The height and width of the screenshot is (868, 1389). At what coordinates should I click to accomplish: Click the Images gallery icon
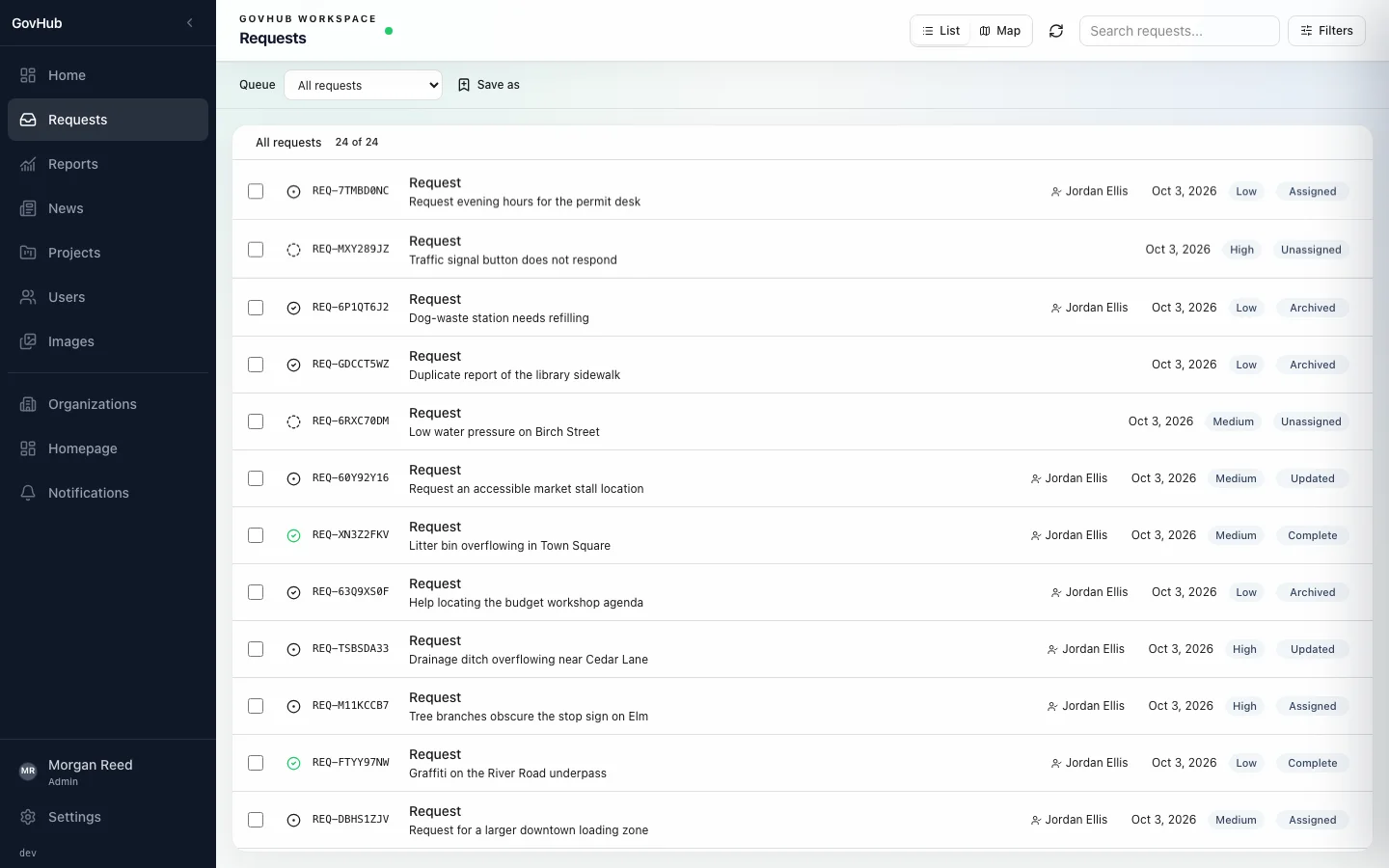[x=28, y=341]
